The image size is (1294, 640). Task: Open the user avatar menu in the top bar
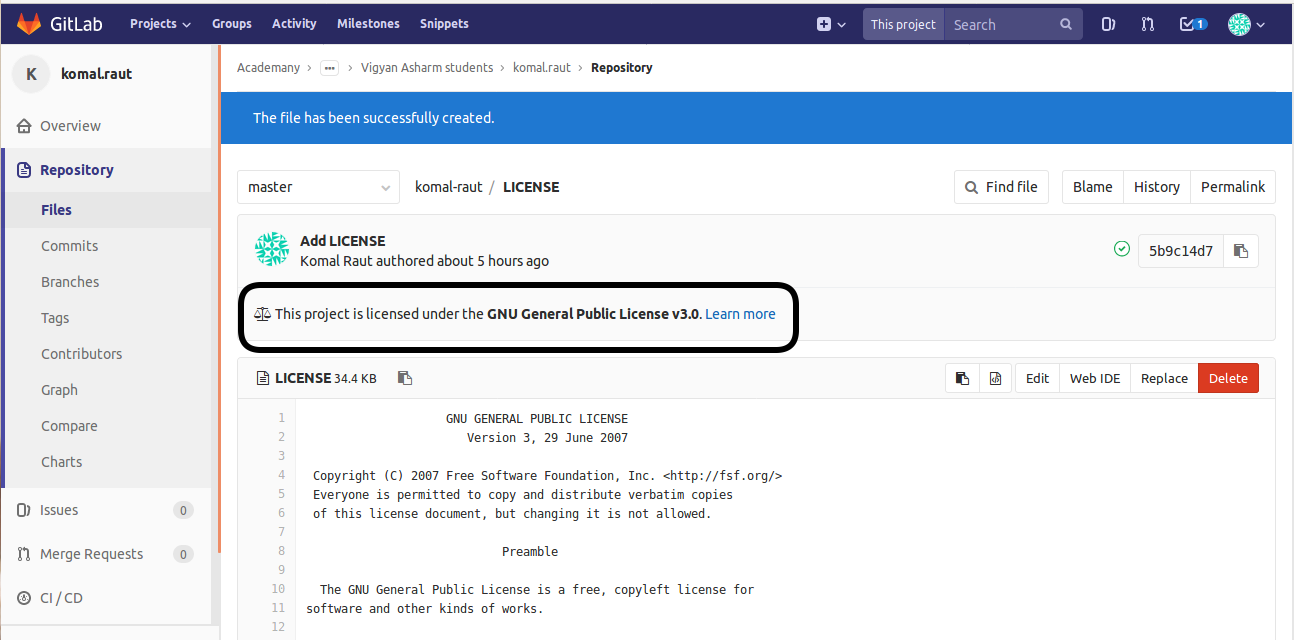(1246, 24)
